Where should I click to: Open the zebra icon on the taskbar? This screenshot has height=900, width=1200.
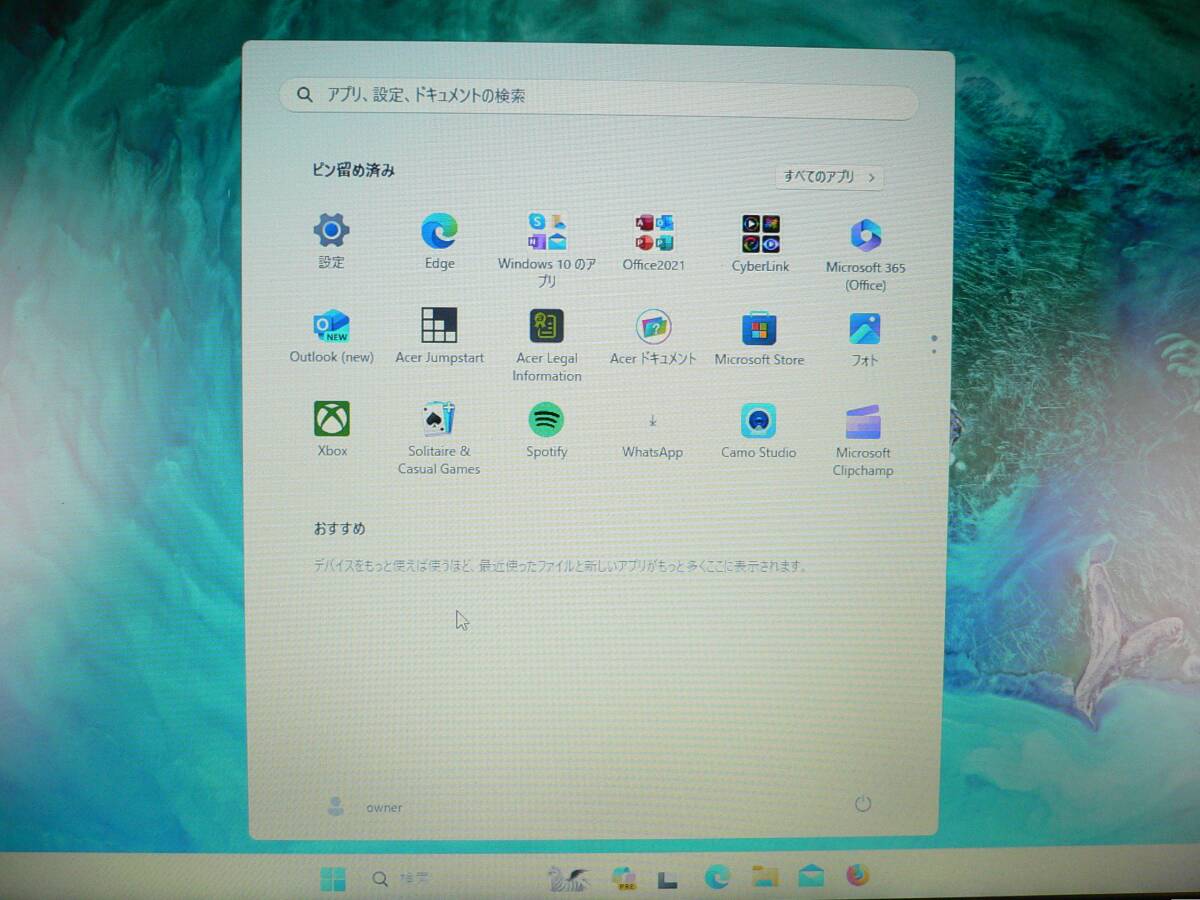pos(569,879)
